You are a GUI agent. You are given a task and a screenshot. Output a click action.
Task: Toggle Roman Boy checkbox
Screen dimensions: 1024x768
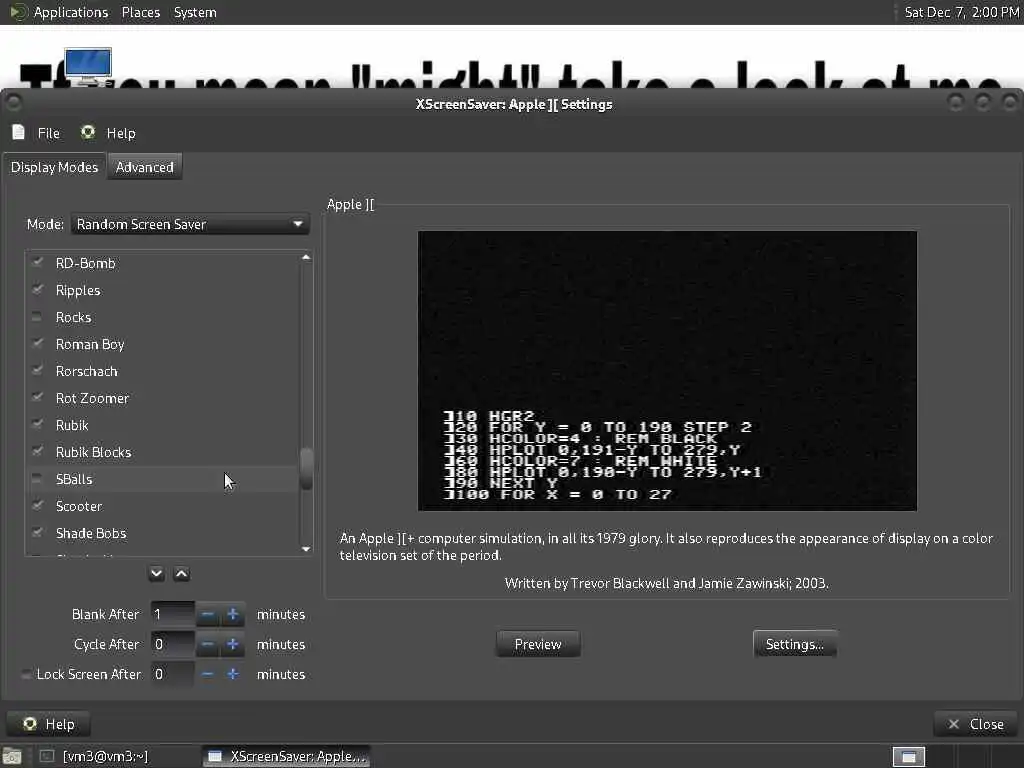(38, 344)
